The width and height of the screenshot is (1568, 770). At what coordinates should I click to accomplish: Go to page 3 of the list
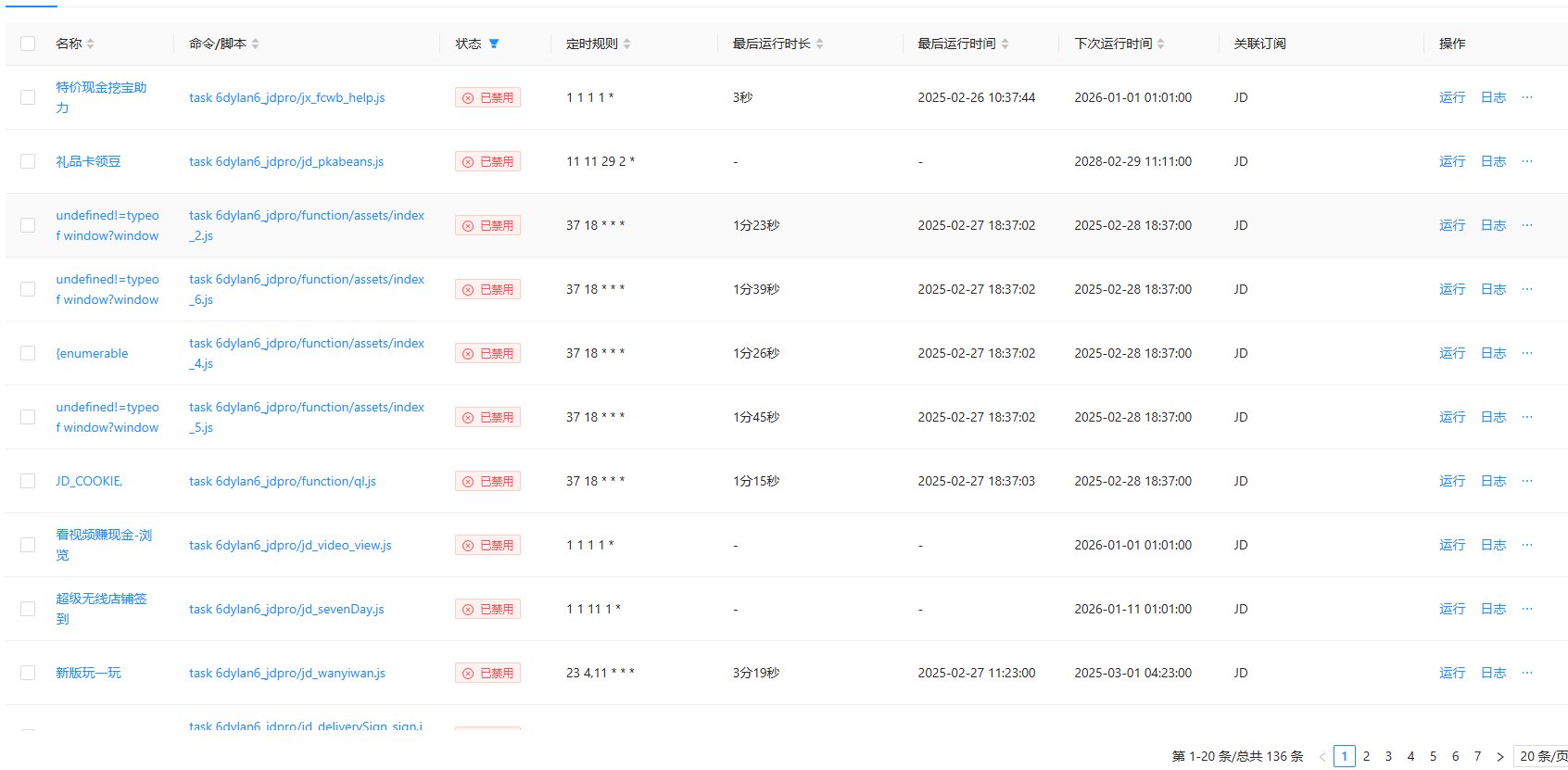point(1388,756)
